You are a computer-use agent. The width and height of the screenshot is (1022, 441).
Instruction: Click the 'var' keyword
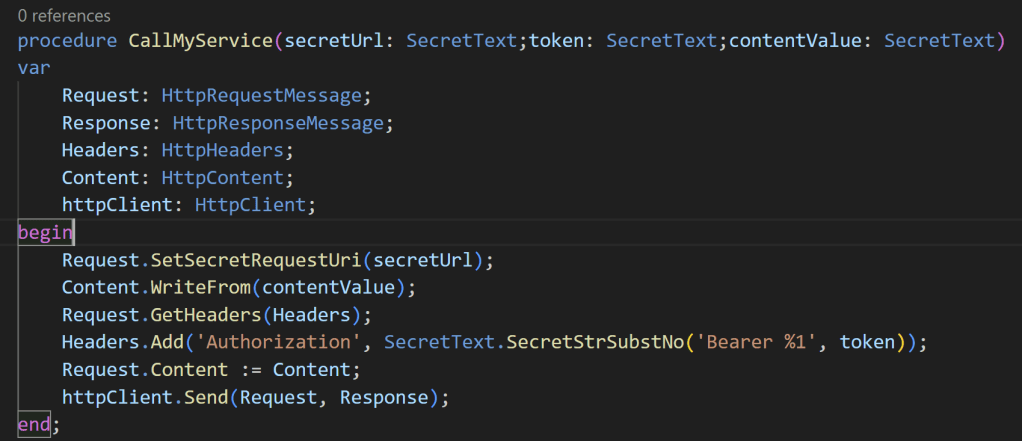point(34,68)
